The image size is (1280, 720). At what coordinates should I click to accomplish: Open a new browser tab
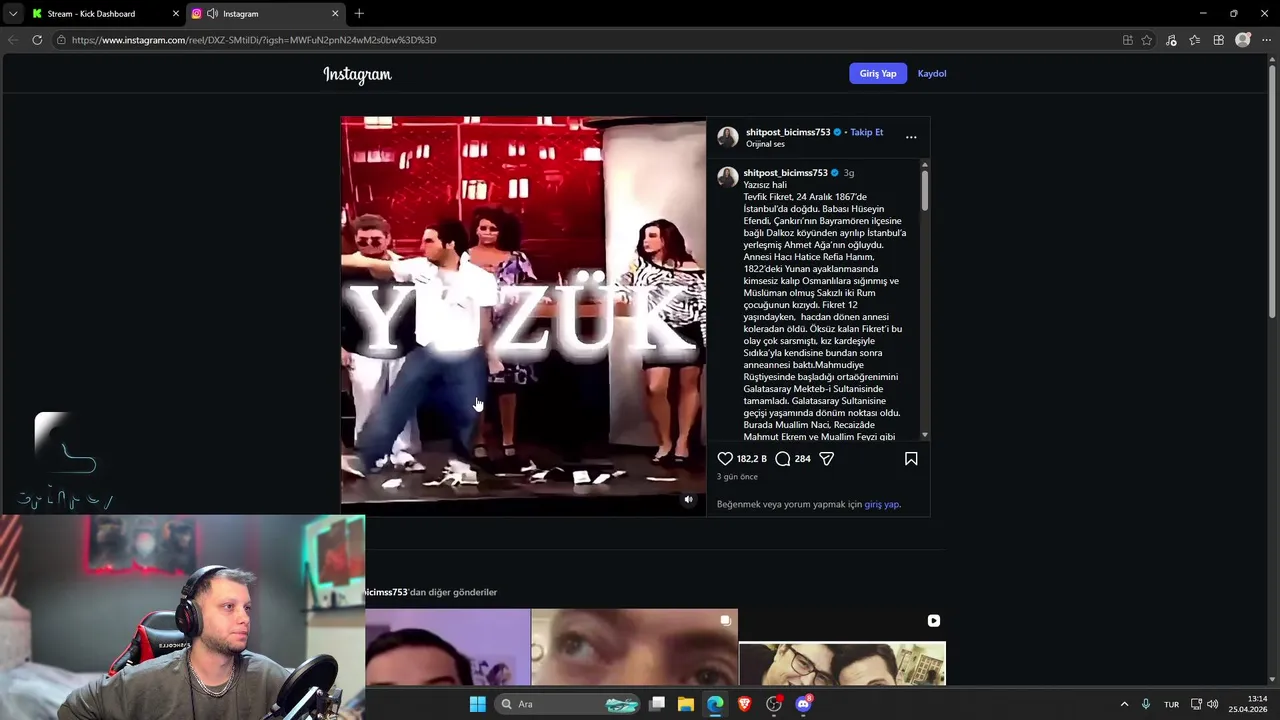click(x=359, y=13)
